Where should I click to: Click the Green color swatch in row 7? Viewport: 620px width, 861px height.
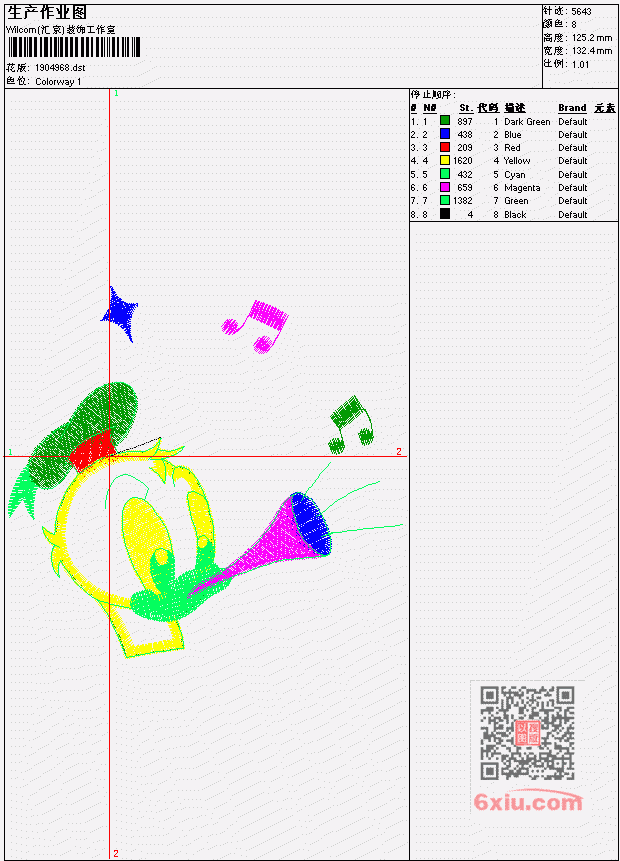[445, 200]
